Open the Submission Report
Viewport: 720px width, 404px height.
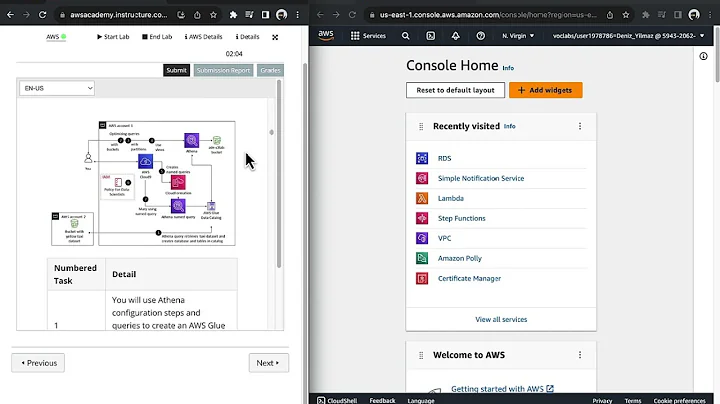tap(223, 70)
